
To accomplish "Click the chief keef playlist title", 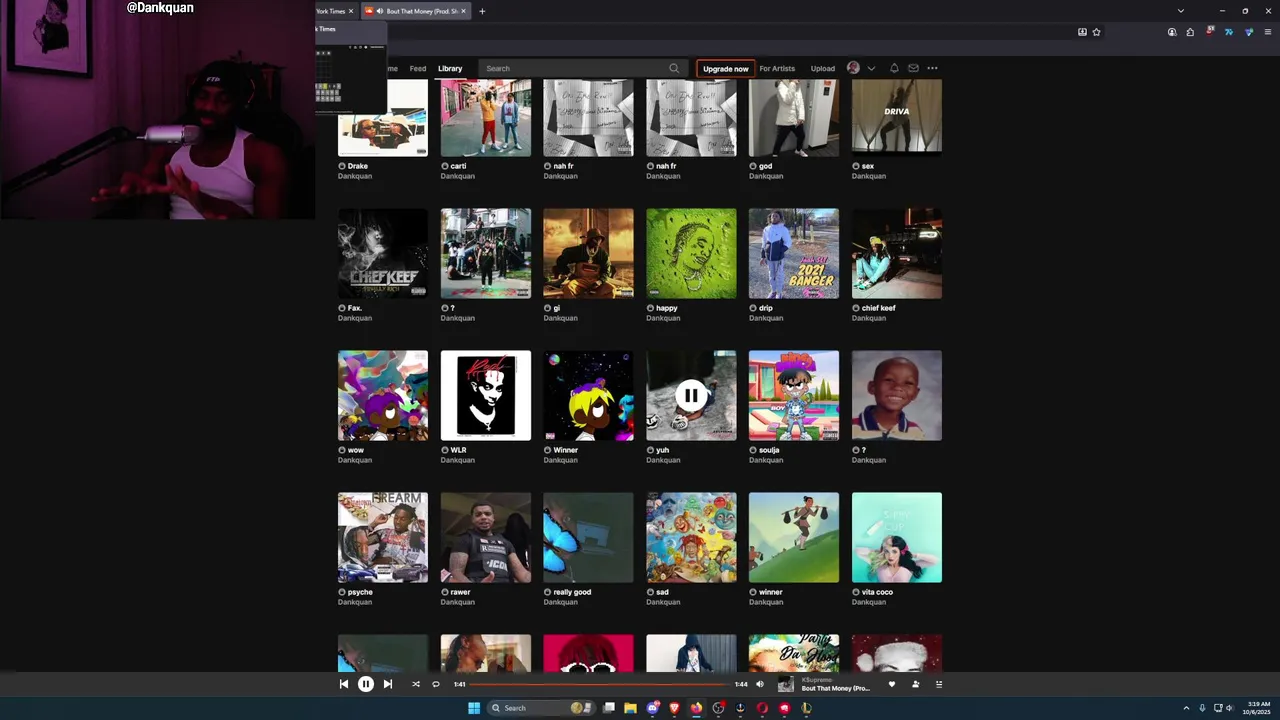I will pos(879,308).
